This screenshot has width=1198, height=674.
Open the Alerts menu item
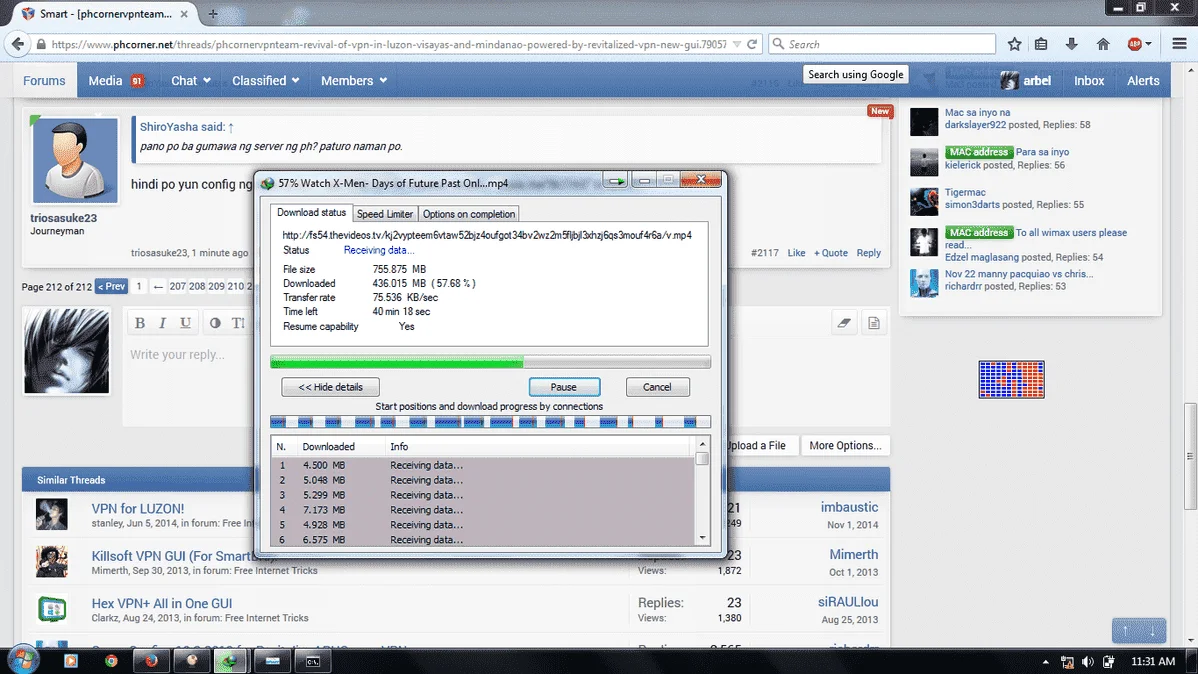click(1143, 80)
